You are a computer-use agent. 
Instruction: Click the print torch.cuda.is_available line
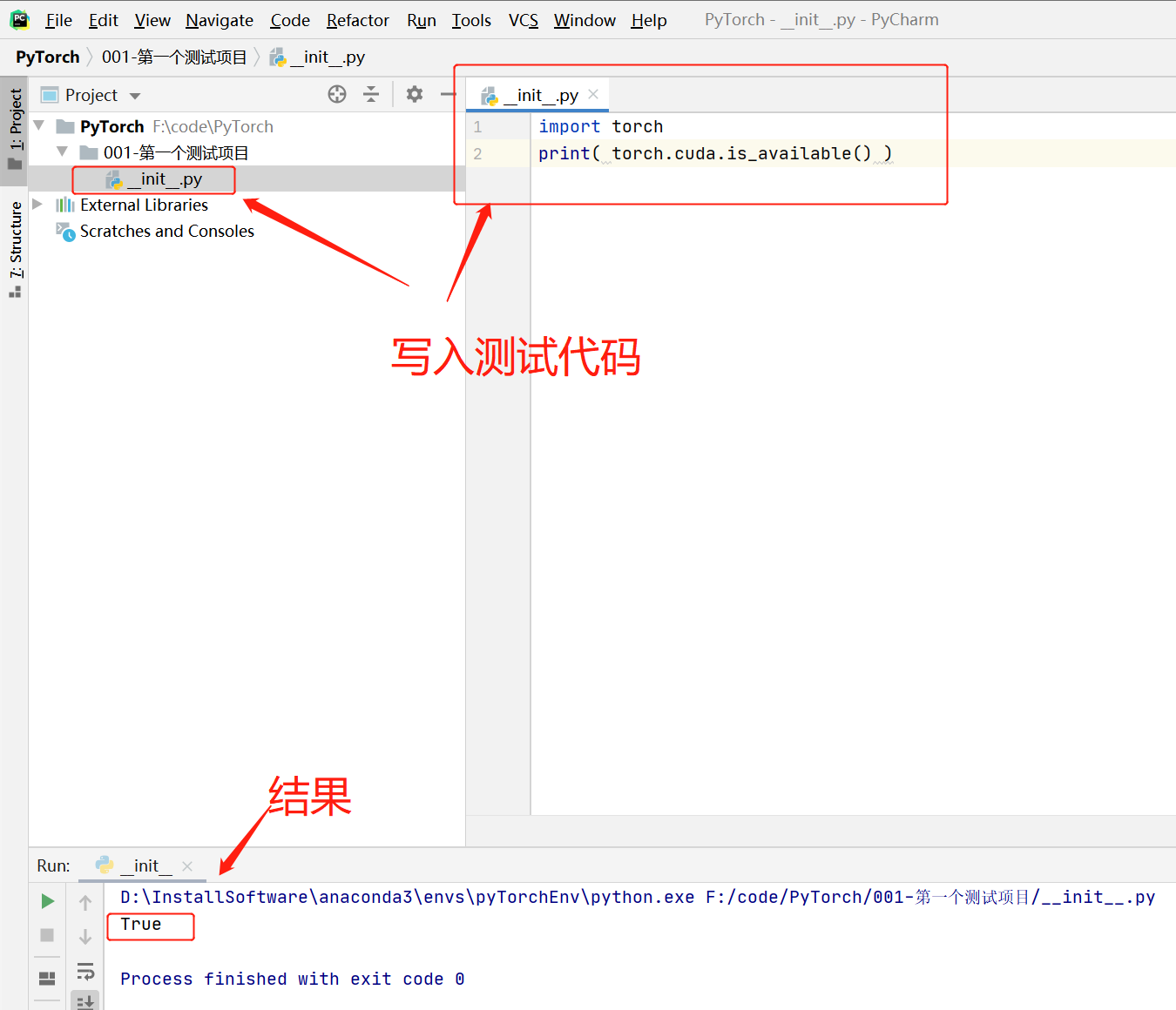tap(714, 154)
